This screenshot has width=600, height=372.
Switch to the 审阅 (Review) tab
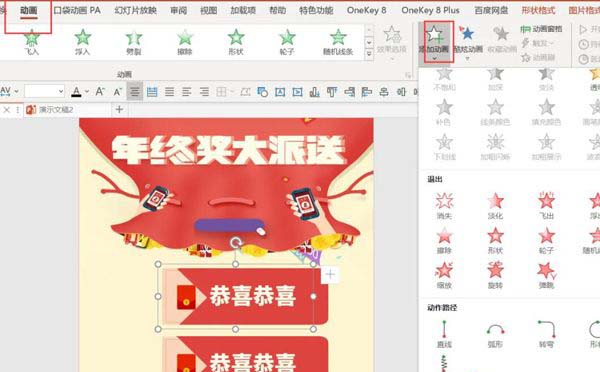tap(179, 10)
